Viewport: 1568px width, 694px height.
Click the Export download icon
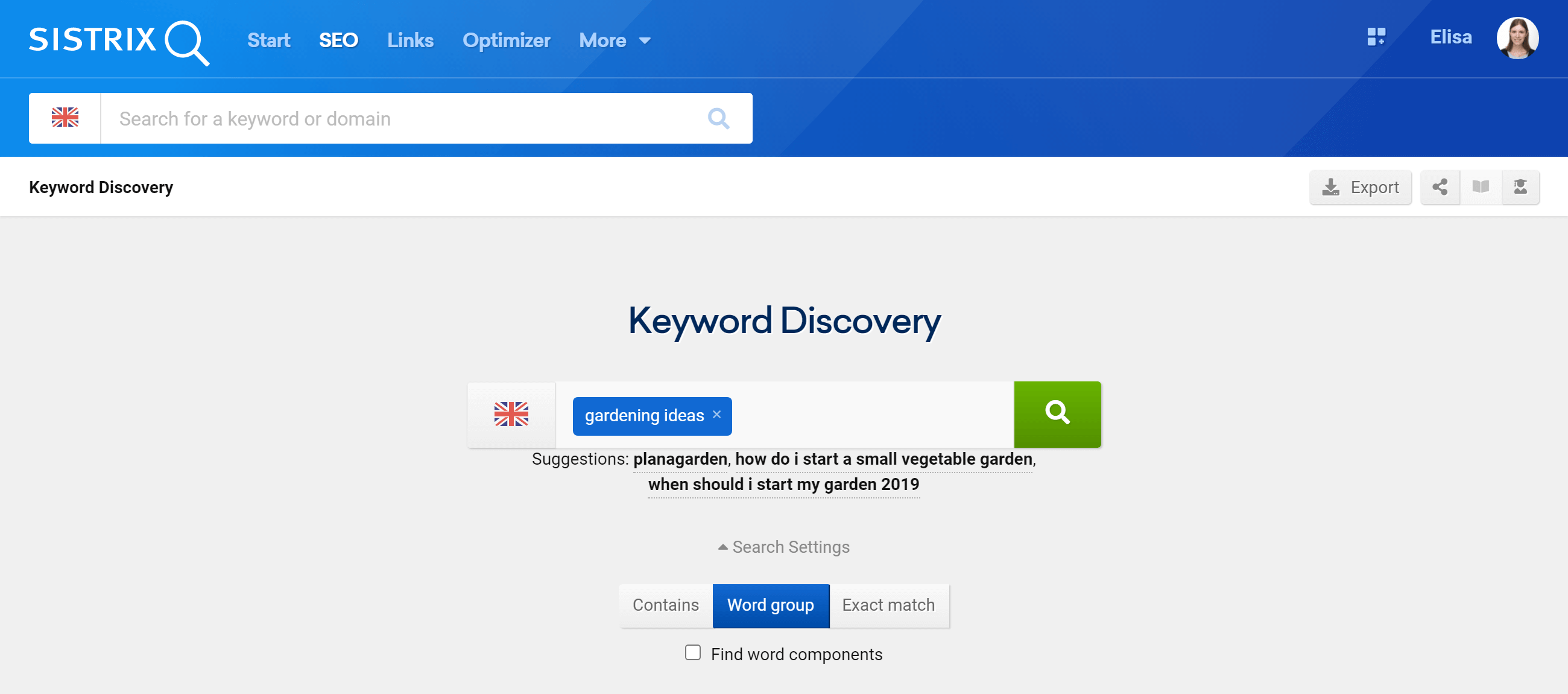(1331, 188)
